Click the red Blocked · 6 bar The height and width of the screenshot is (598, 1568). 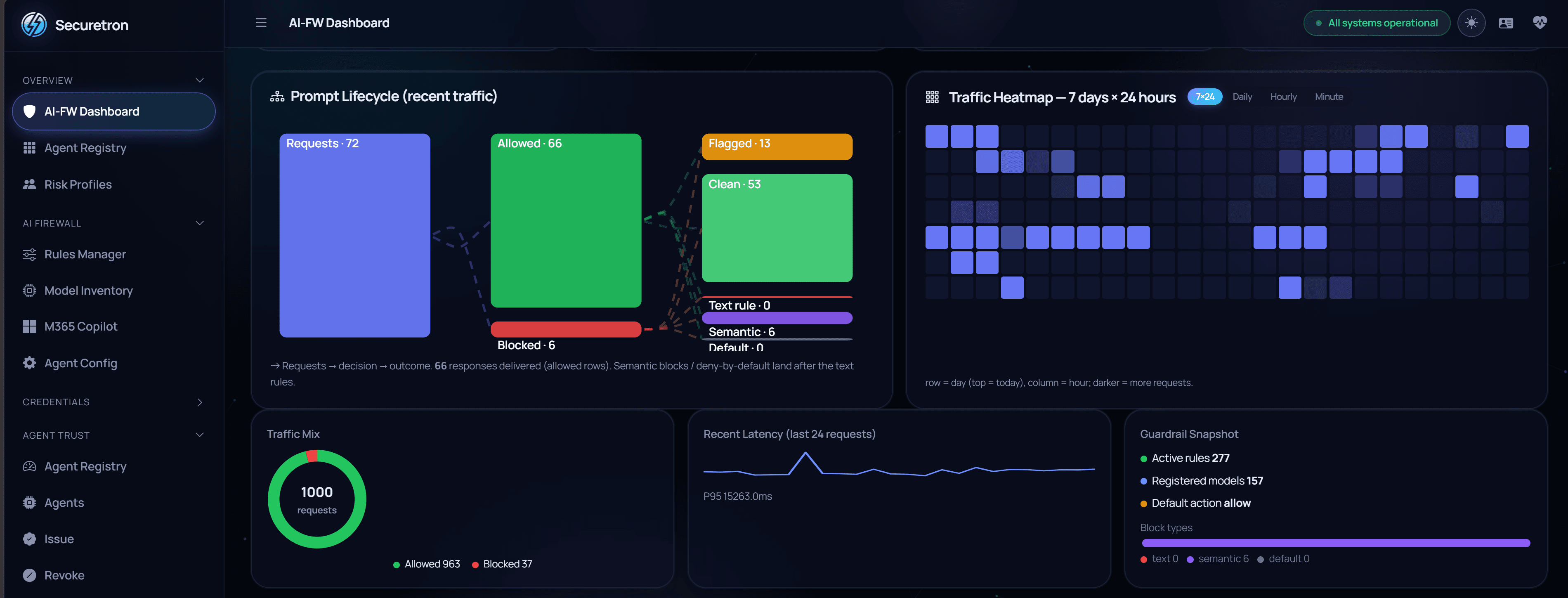point(566,329)
